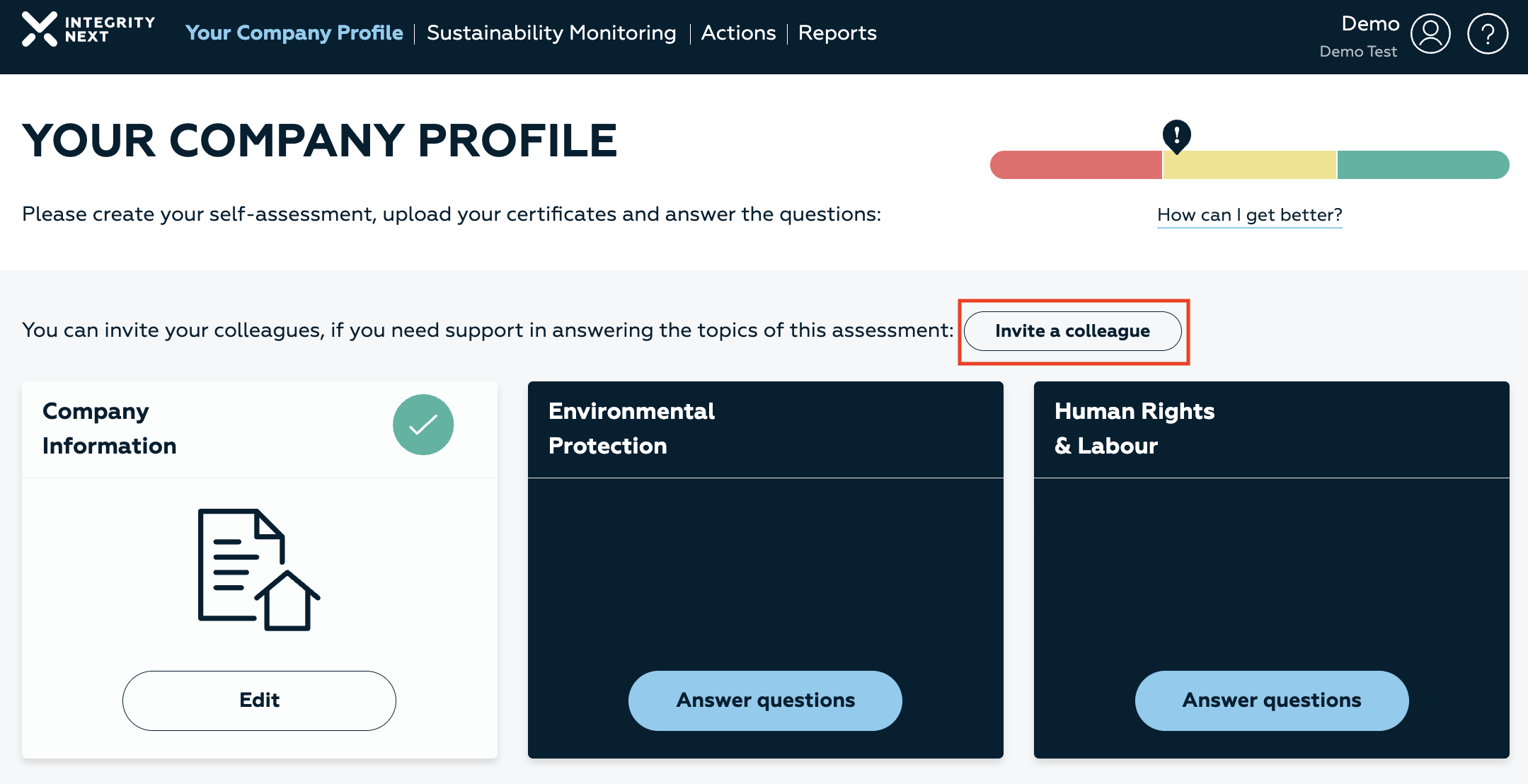Click the exclamation marker pin on score bar
Viewport: 1528px width, 784px height.
coord(1176,134)
